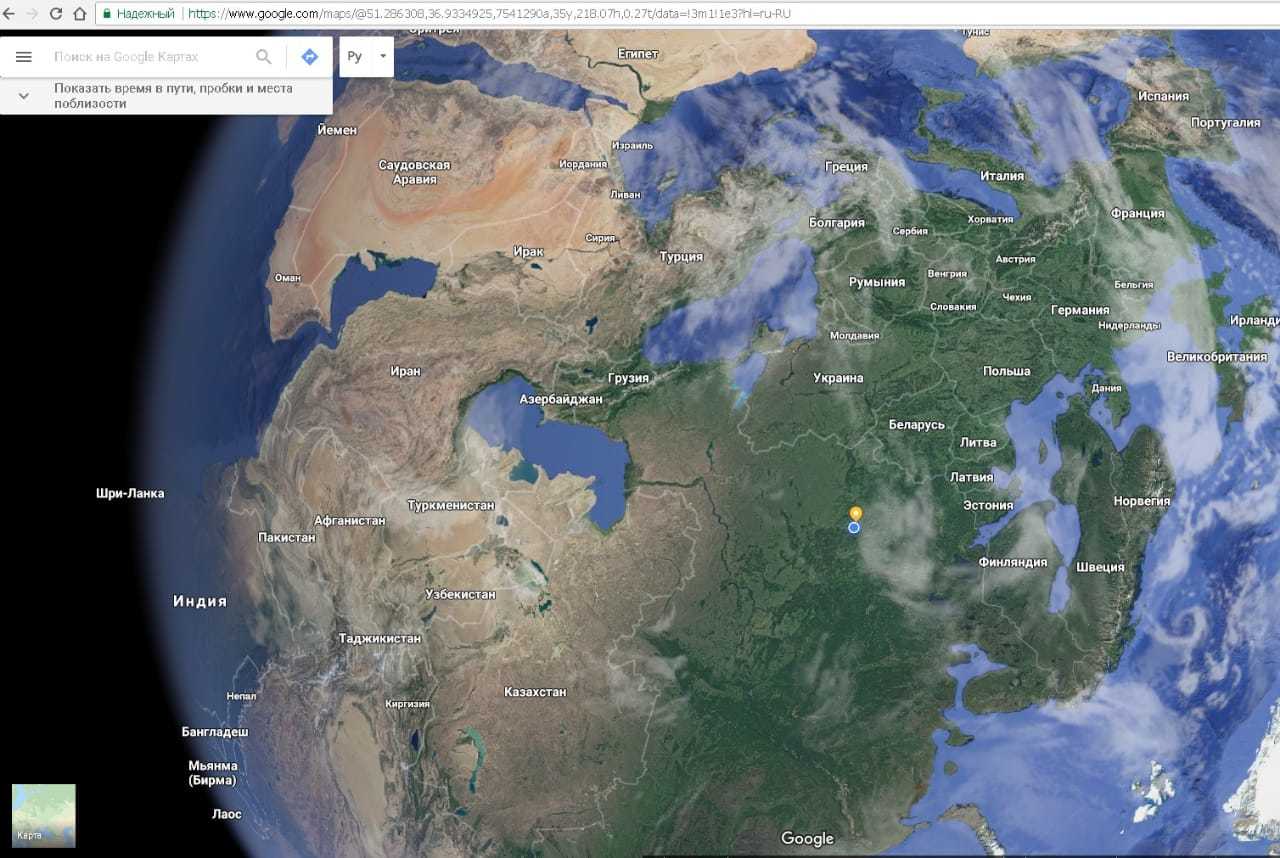Click the blue circle location marker
Screen dimensions: 1280x858
click(854, 528)
